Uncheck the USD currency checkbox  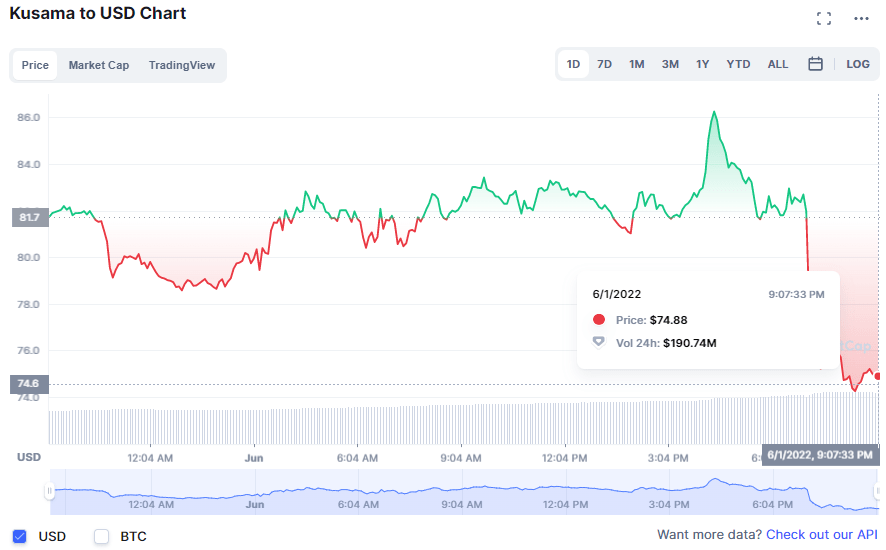[x=19, y=536]
